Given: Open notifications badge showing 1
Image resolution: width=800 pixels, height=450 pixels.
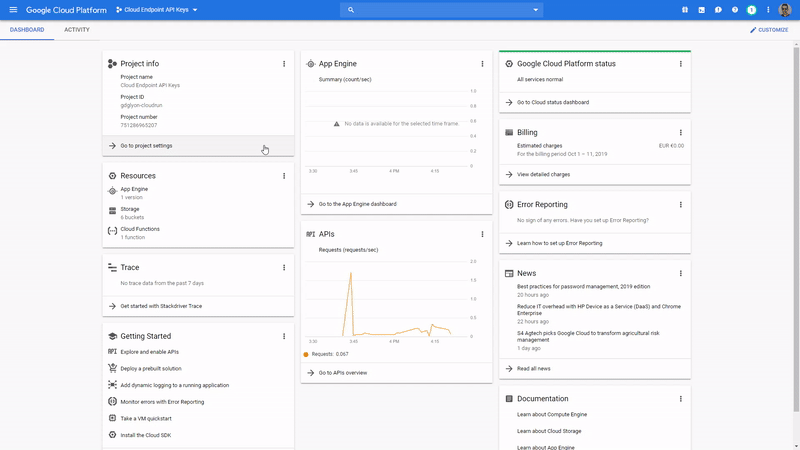Looking at the screenshot, I should 751,10.
